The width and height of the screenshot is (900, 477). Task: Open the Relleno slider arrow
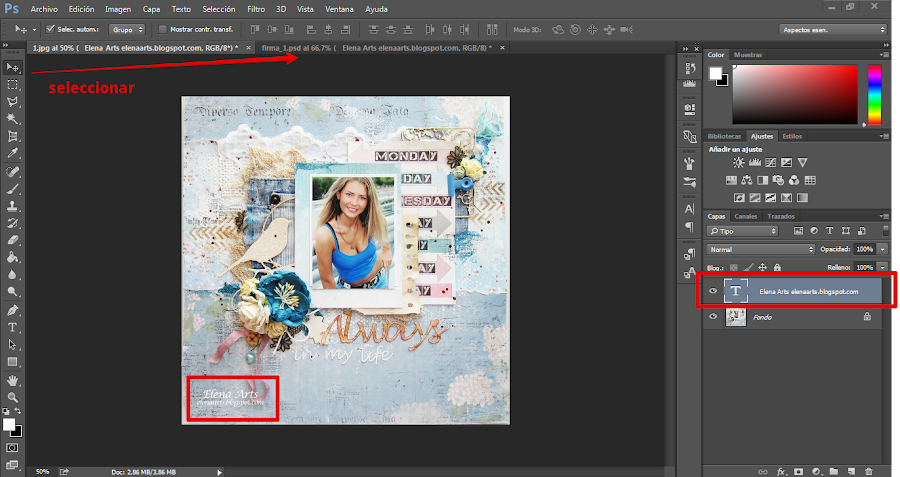coord(883,267)
